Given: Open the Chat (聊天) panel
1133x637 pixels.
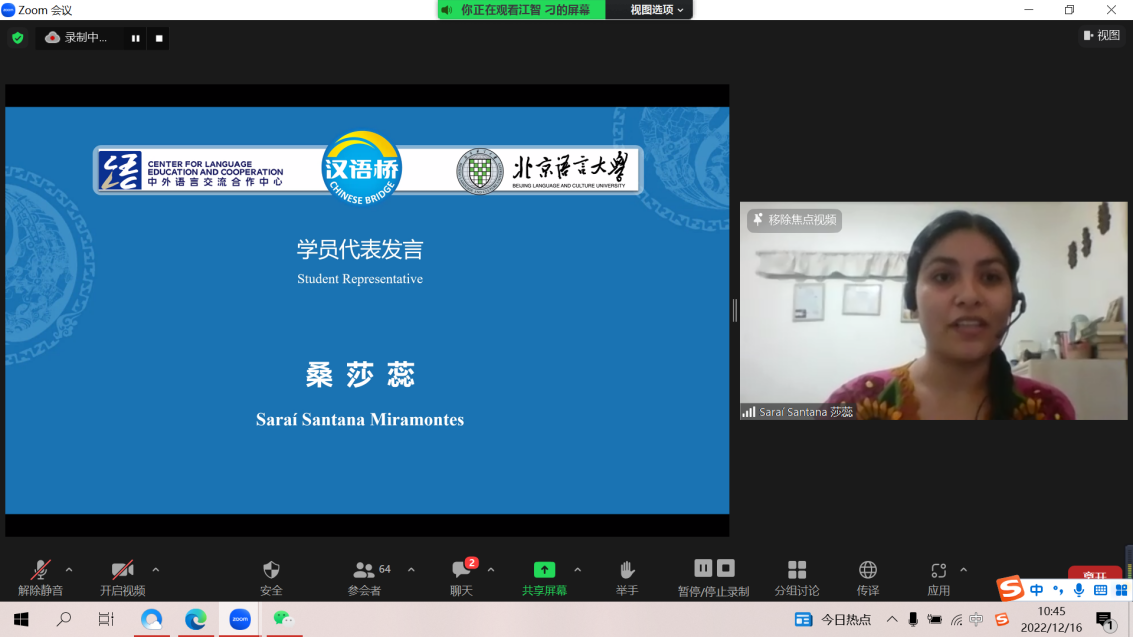Looking at the screenshot, I should (461, 570).
